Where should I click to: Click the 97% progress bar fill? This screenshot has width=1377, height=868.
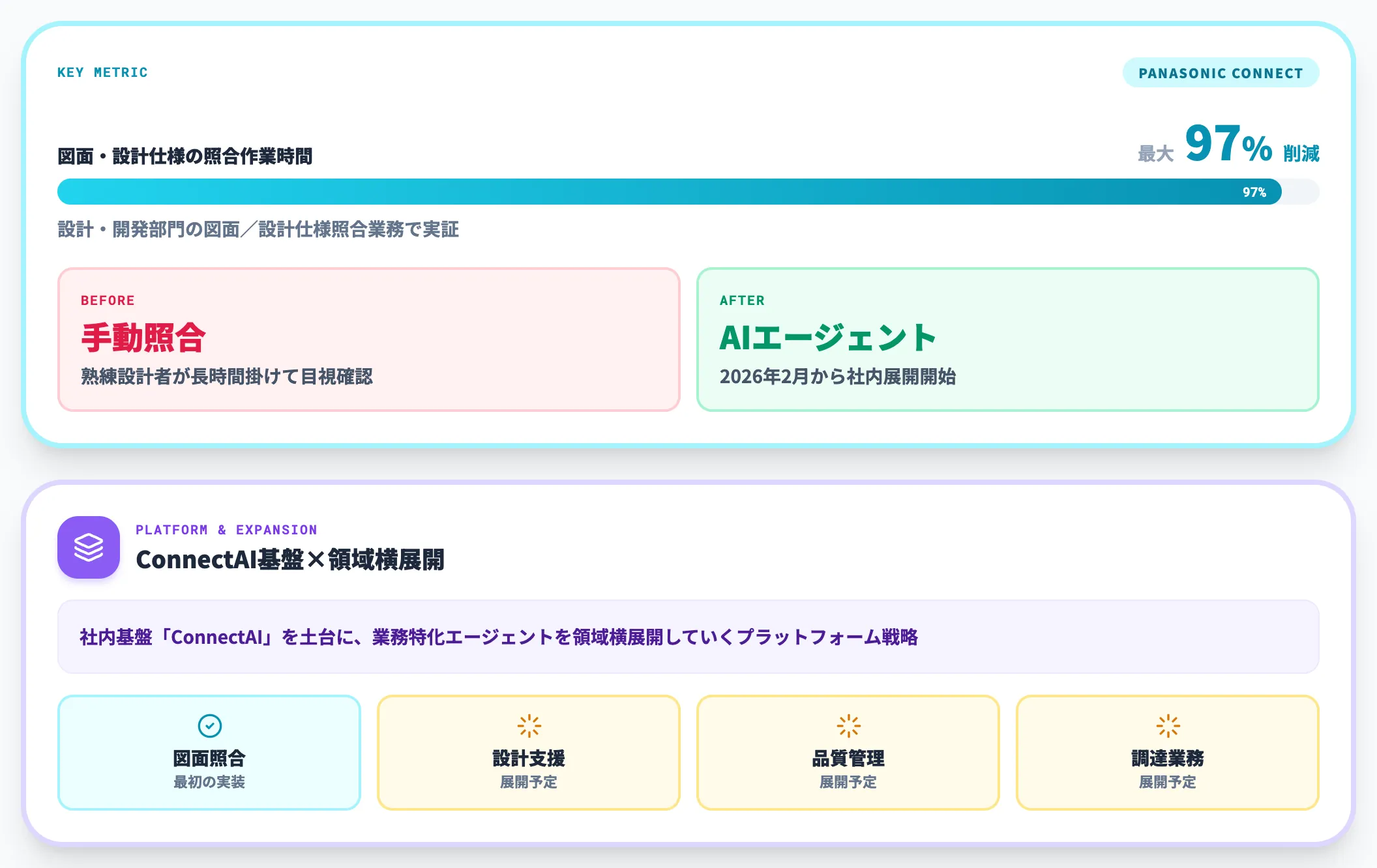(x=670, y=192)
